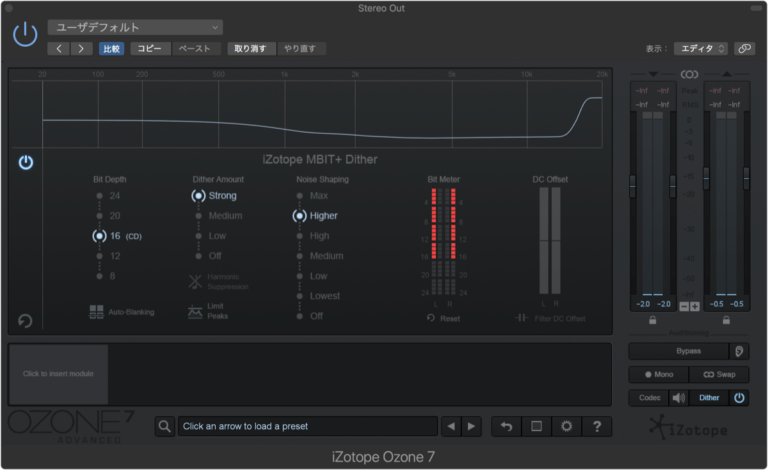Click the 比較 compare button
The height and width of the screenshot is (470, 768).
[x=112, y=48]
